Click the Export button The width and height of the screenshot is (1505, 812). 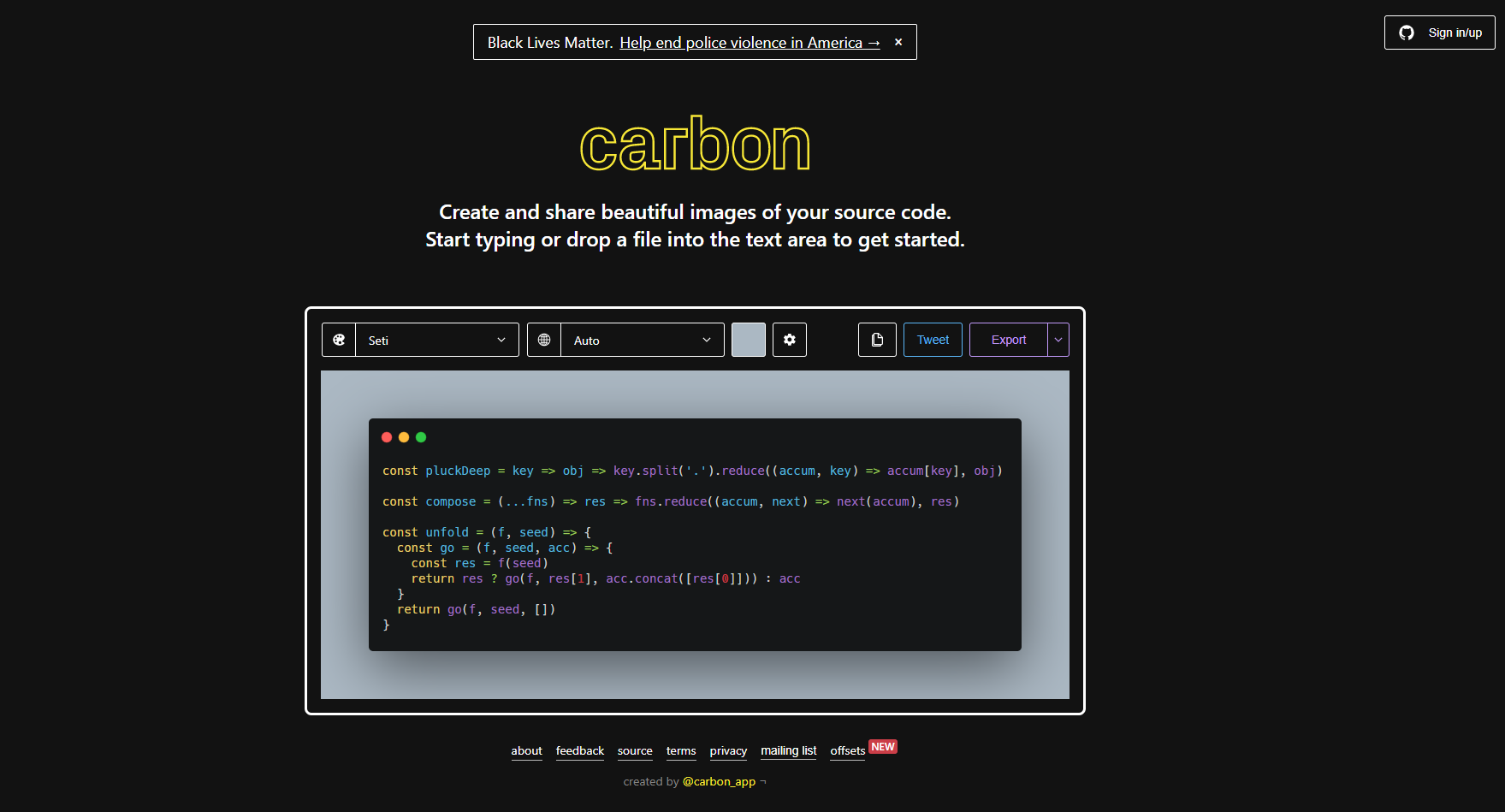pos(1009,340)
